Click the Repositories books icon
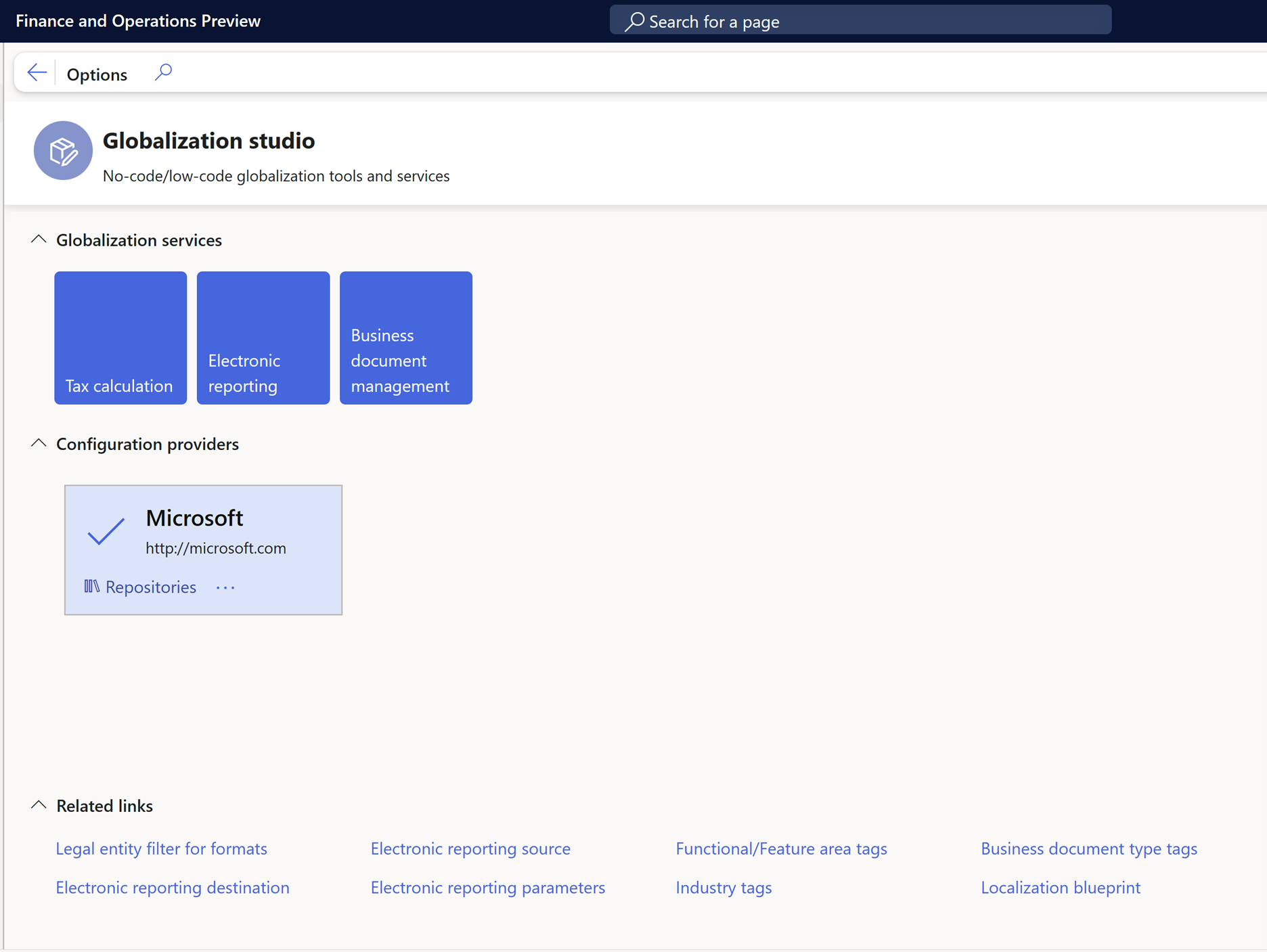The image size is (1267, 952). (x=91, y=587)
